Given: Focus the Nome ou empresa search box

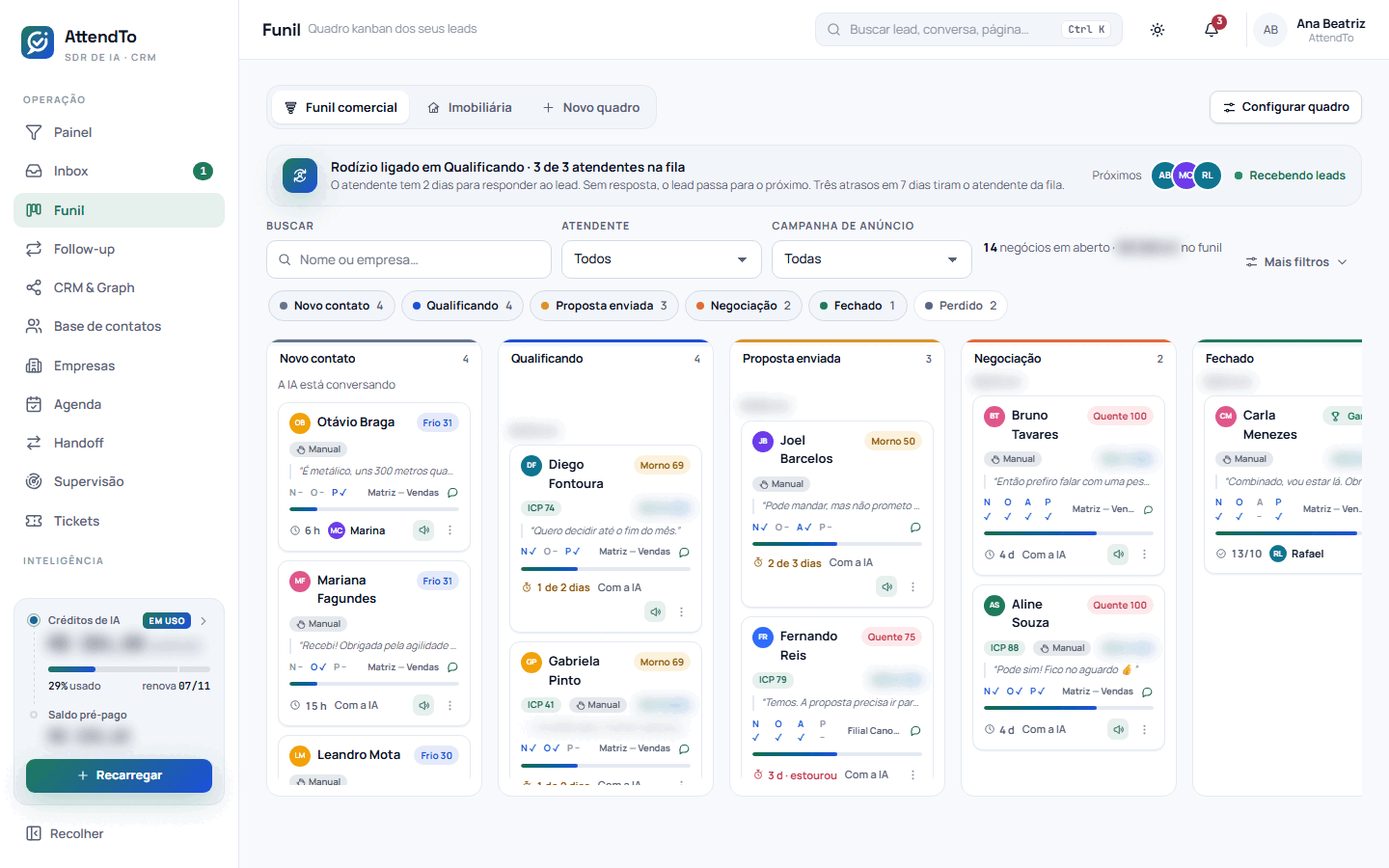Looking at the screenshot, I should click(409, 259).
